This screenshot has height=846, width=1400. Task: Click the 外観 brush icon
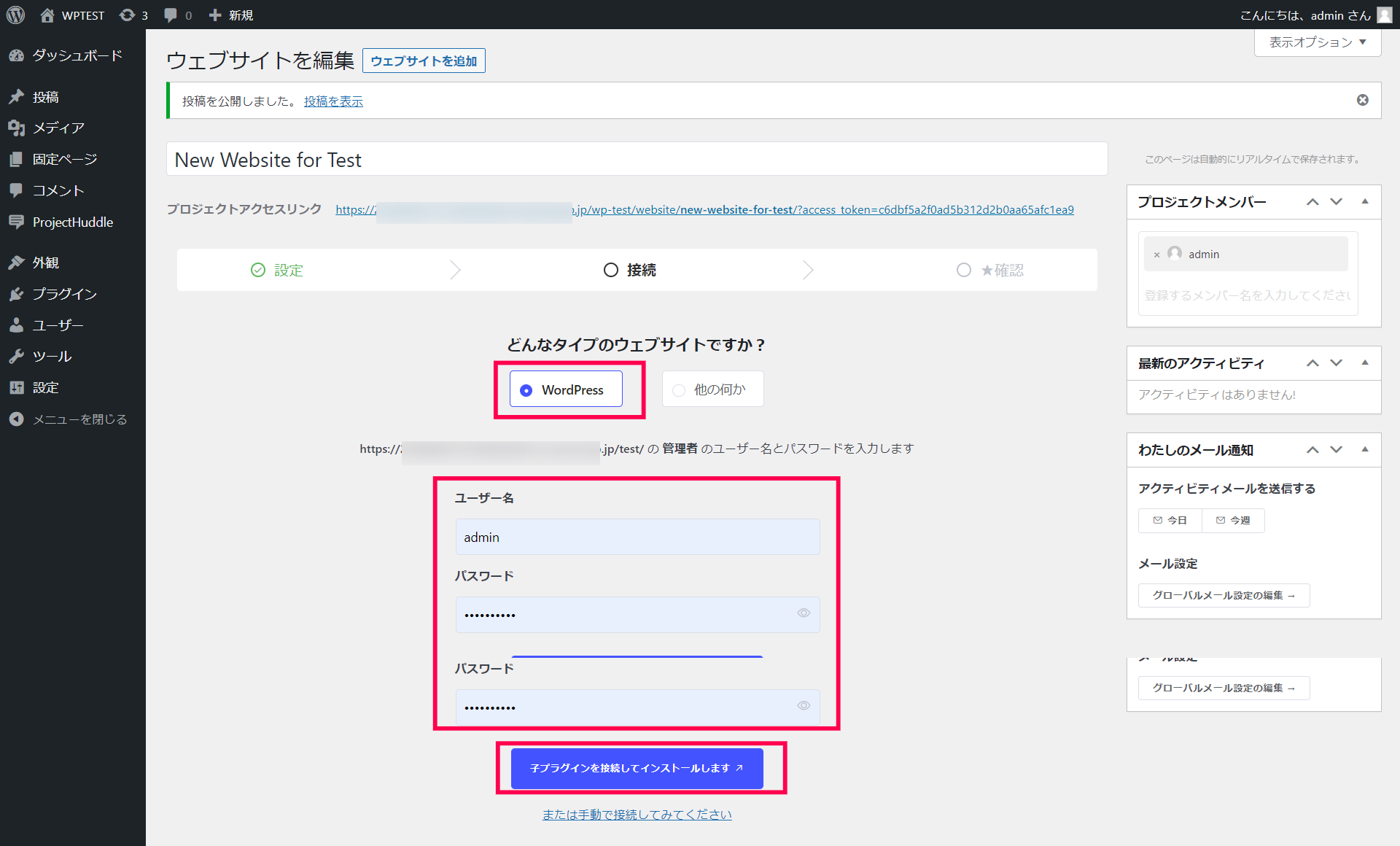16,263
